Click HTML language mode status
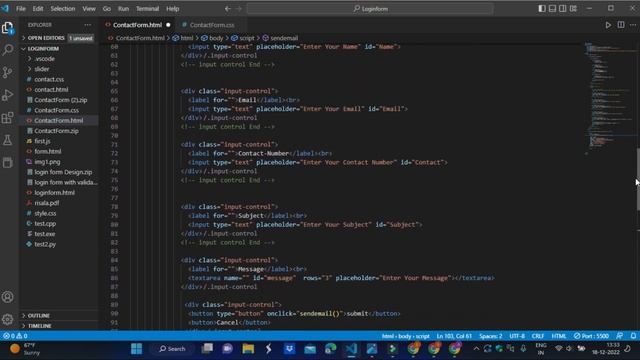Screen dimensions: 640x360 [x=559, y=336]
